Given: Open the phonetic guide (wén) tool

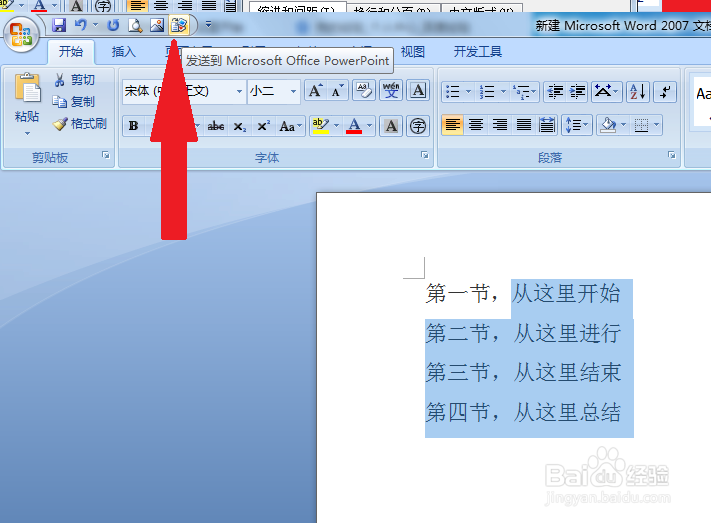Looking at the screenshot, I should (x=391, y=91).
